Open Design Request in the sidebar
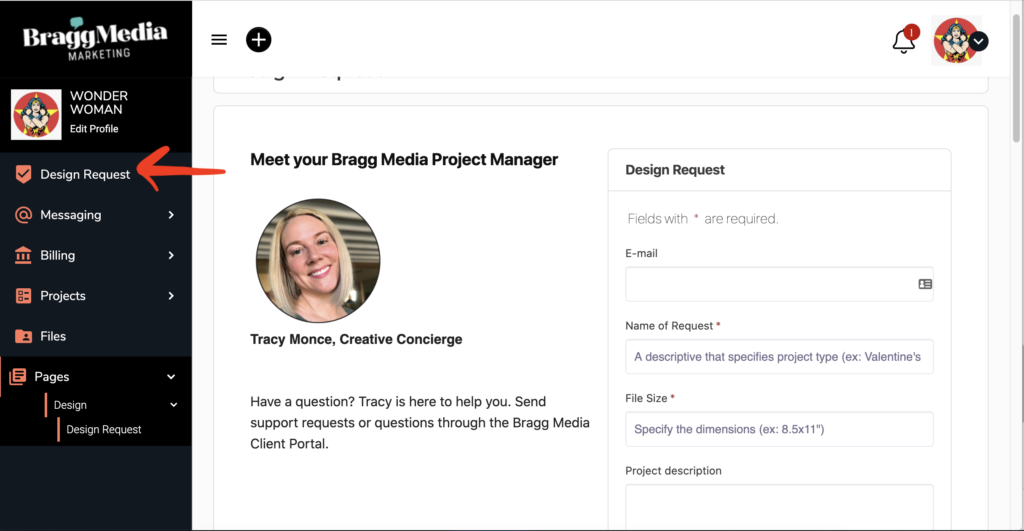 (85, 174)
